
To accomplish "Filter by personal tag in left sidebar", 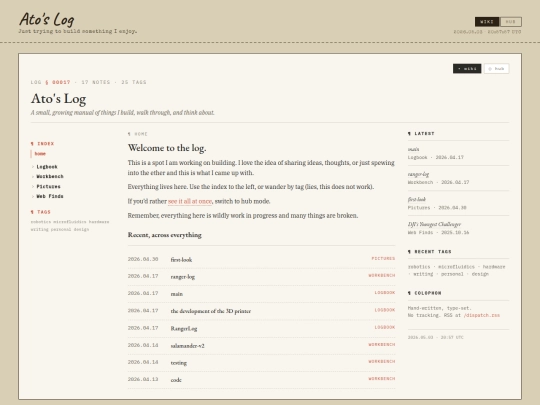I will 61,229.
